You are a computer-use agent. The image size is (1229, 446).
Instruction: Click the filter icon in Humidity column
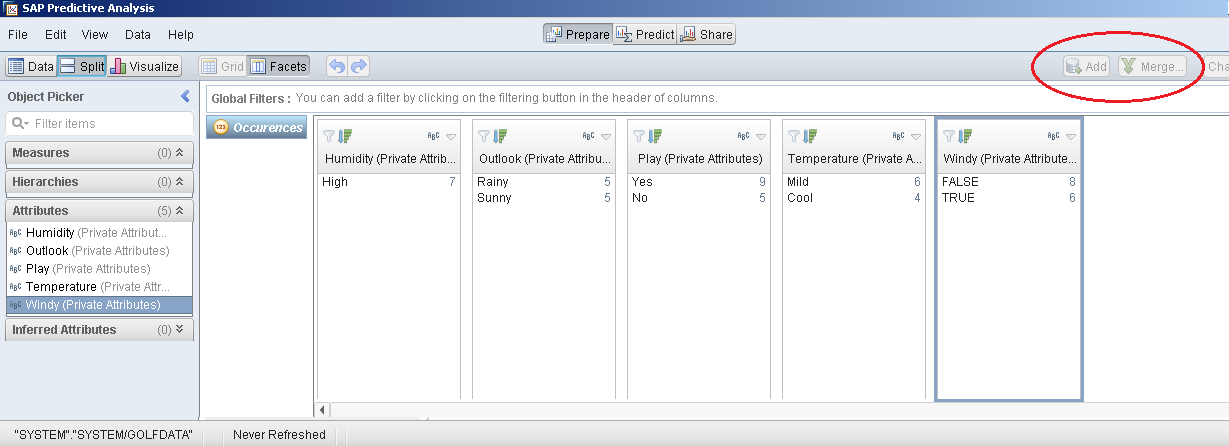pos(329,136)
